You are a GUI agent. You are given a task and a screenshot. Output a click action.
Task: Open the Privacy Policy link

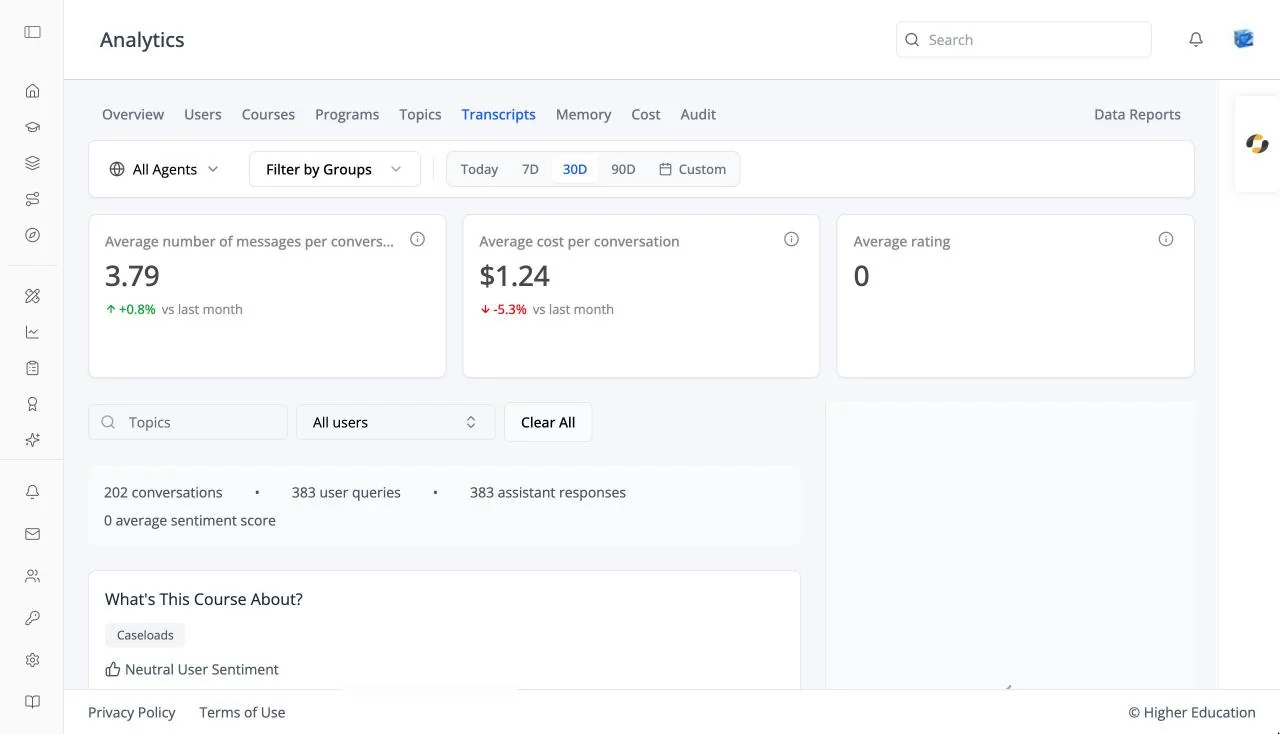(x=132, y=712)
